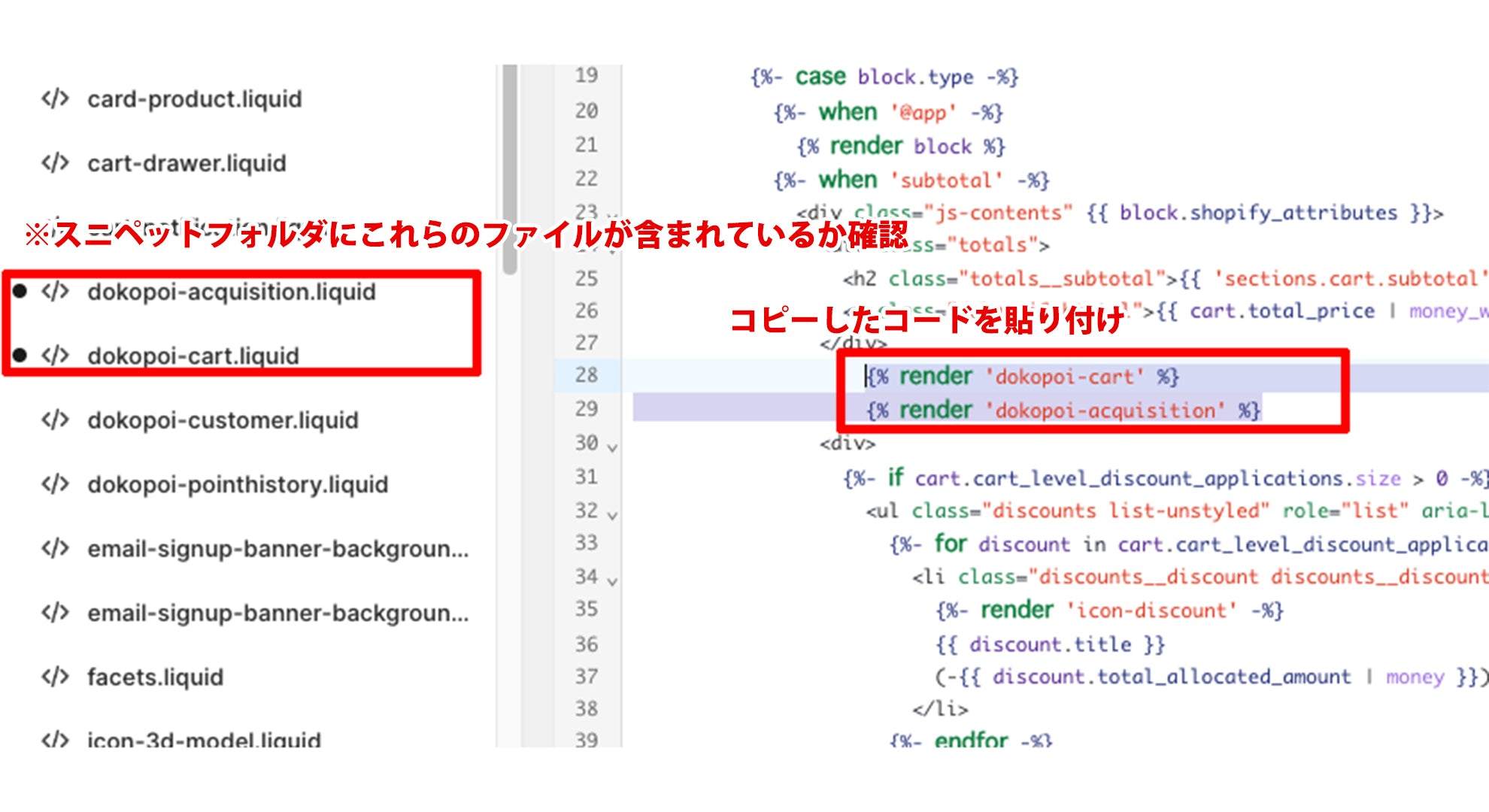Click code icon beside cart-drawer.liquid

point(55,163)
